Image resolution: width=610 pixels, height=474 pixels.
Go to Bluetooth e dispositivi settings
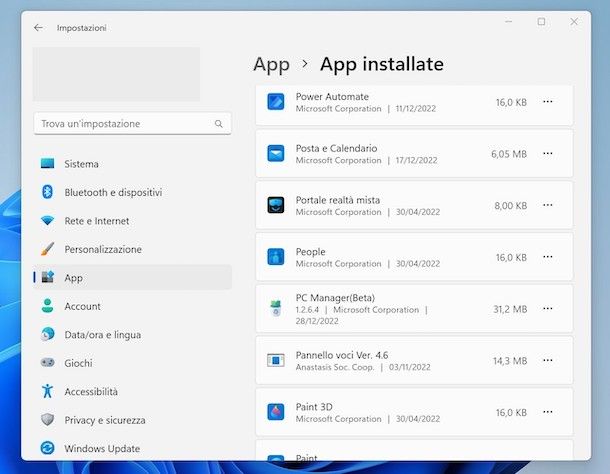tap(133, 192)
